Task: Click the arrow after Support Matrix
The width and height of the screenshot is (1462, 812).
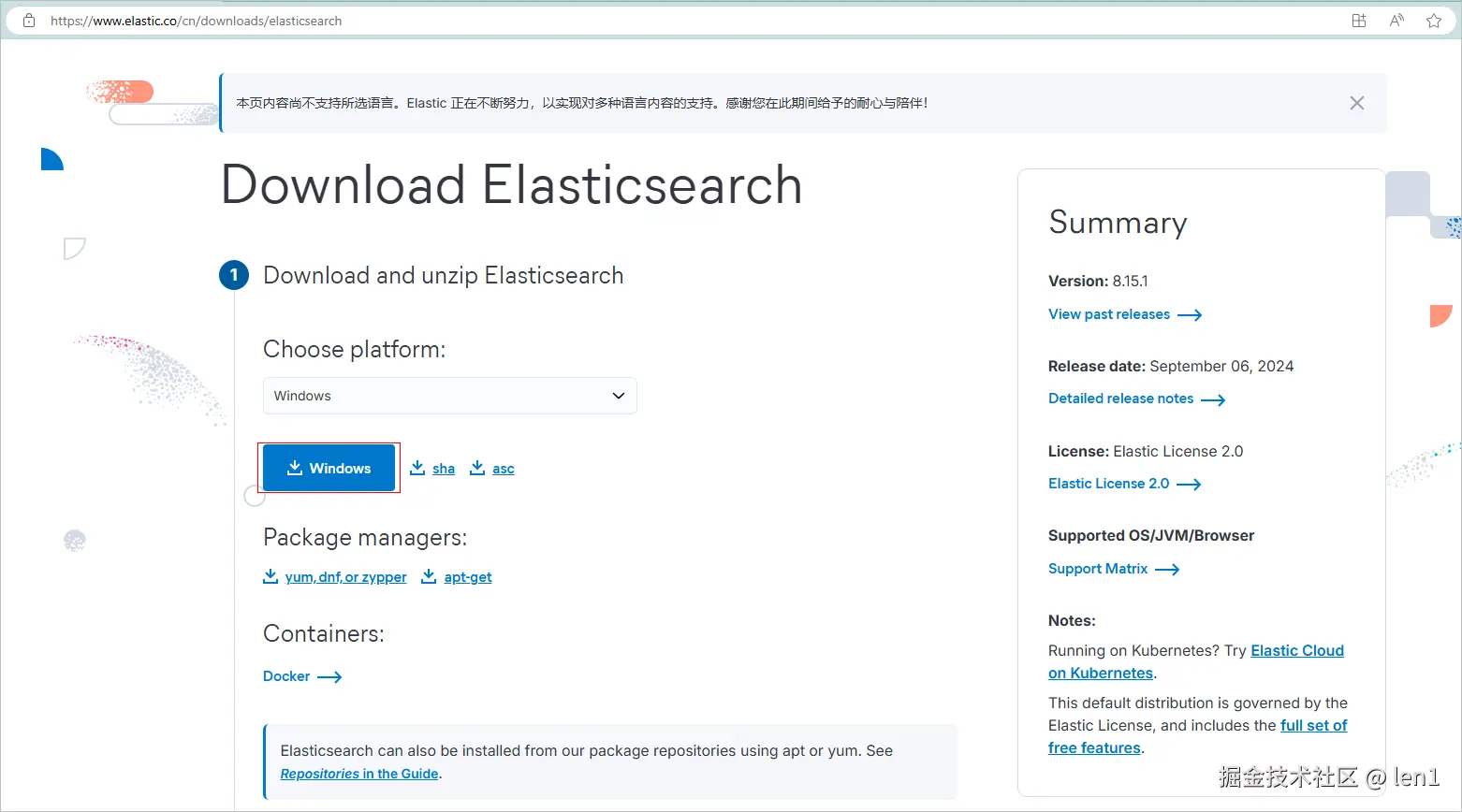Action: tap(1167, 570)
